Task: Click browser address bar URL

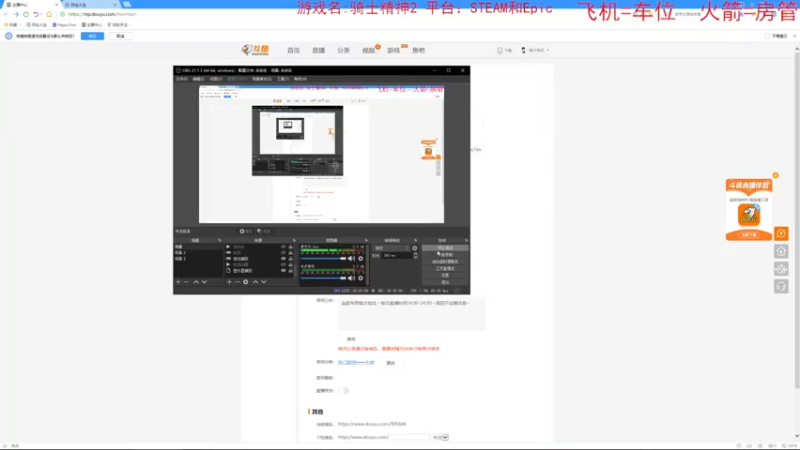Action: point(103,14)
